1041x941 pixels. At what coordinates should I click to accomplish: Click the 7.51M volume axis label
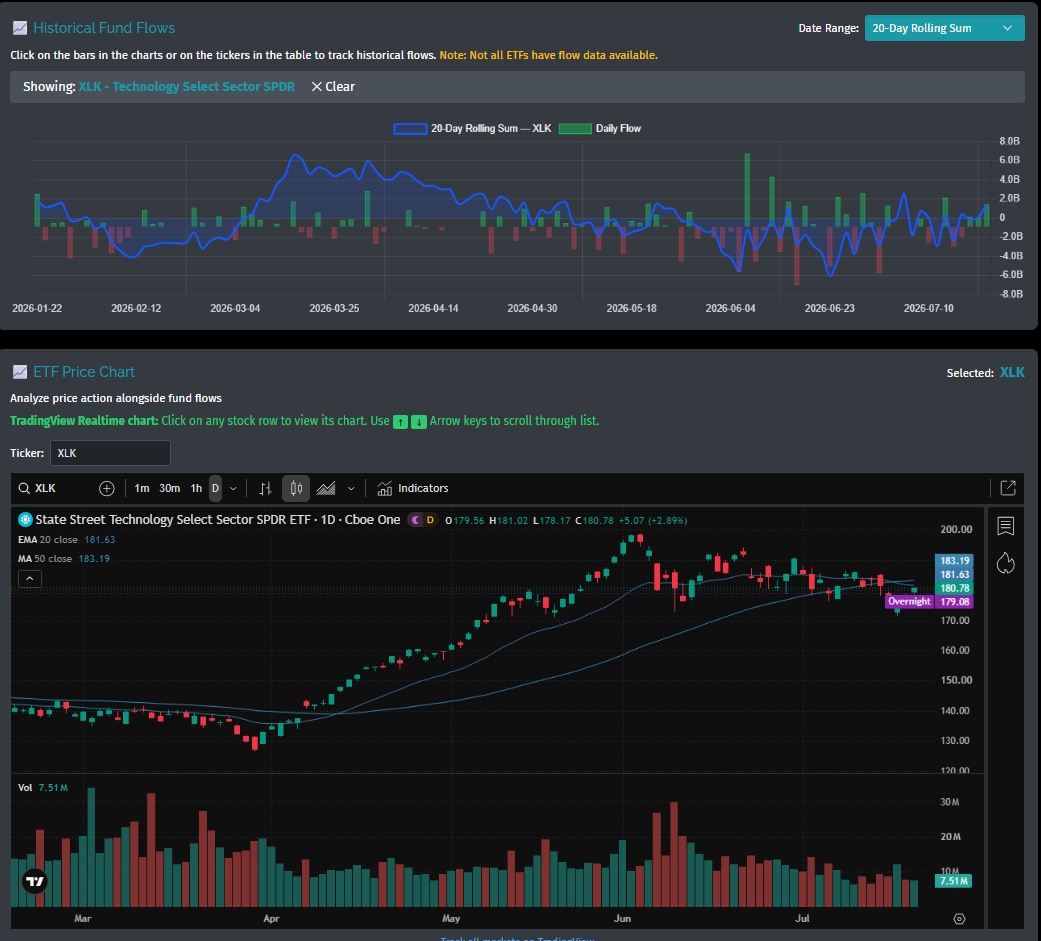953,881
